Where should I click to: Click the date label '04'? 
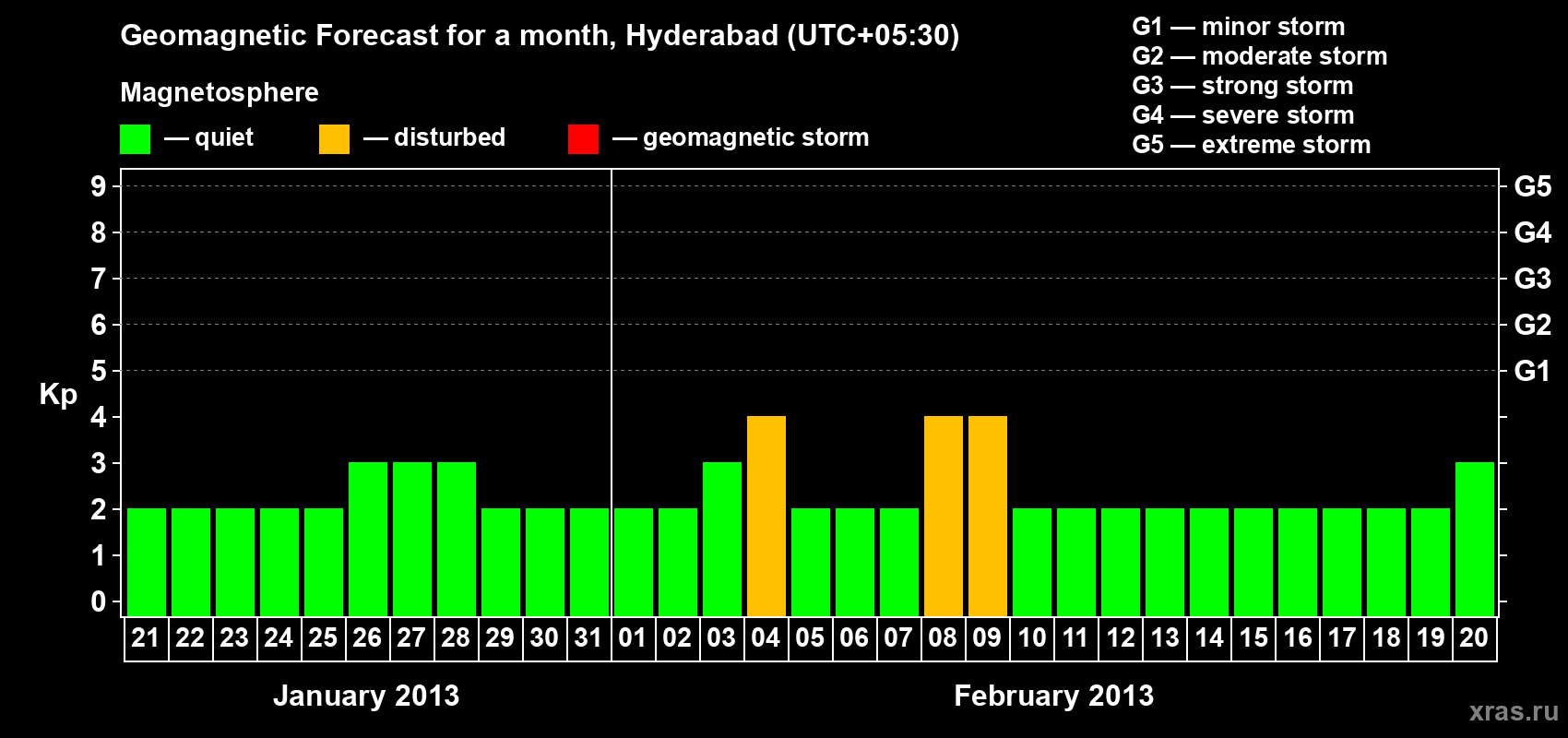766,638
